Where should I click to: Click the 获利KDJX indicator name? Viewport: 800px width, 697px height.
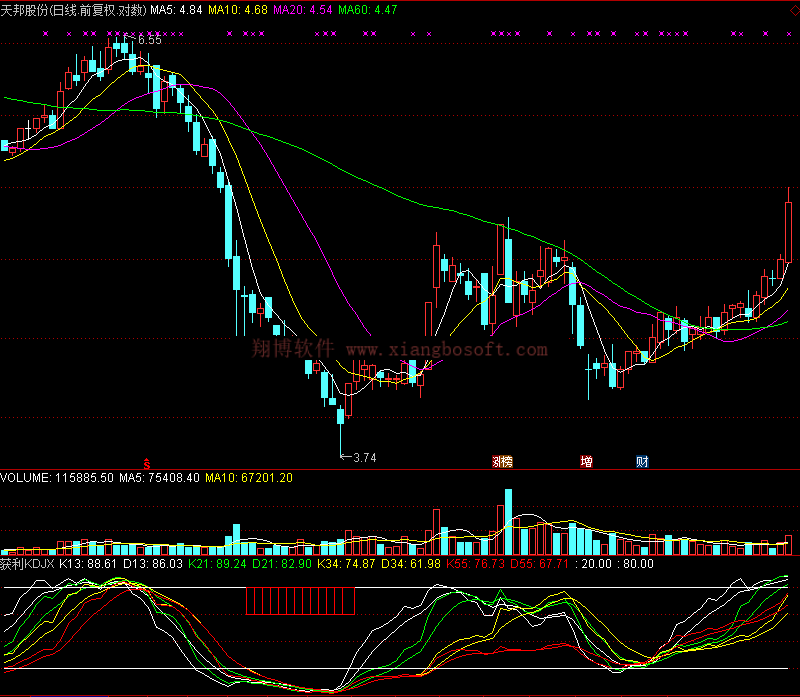tap(27, 564)
